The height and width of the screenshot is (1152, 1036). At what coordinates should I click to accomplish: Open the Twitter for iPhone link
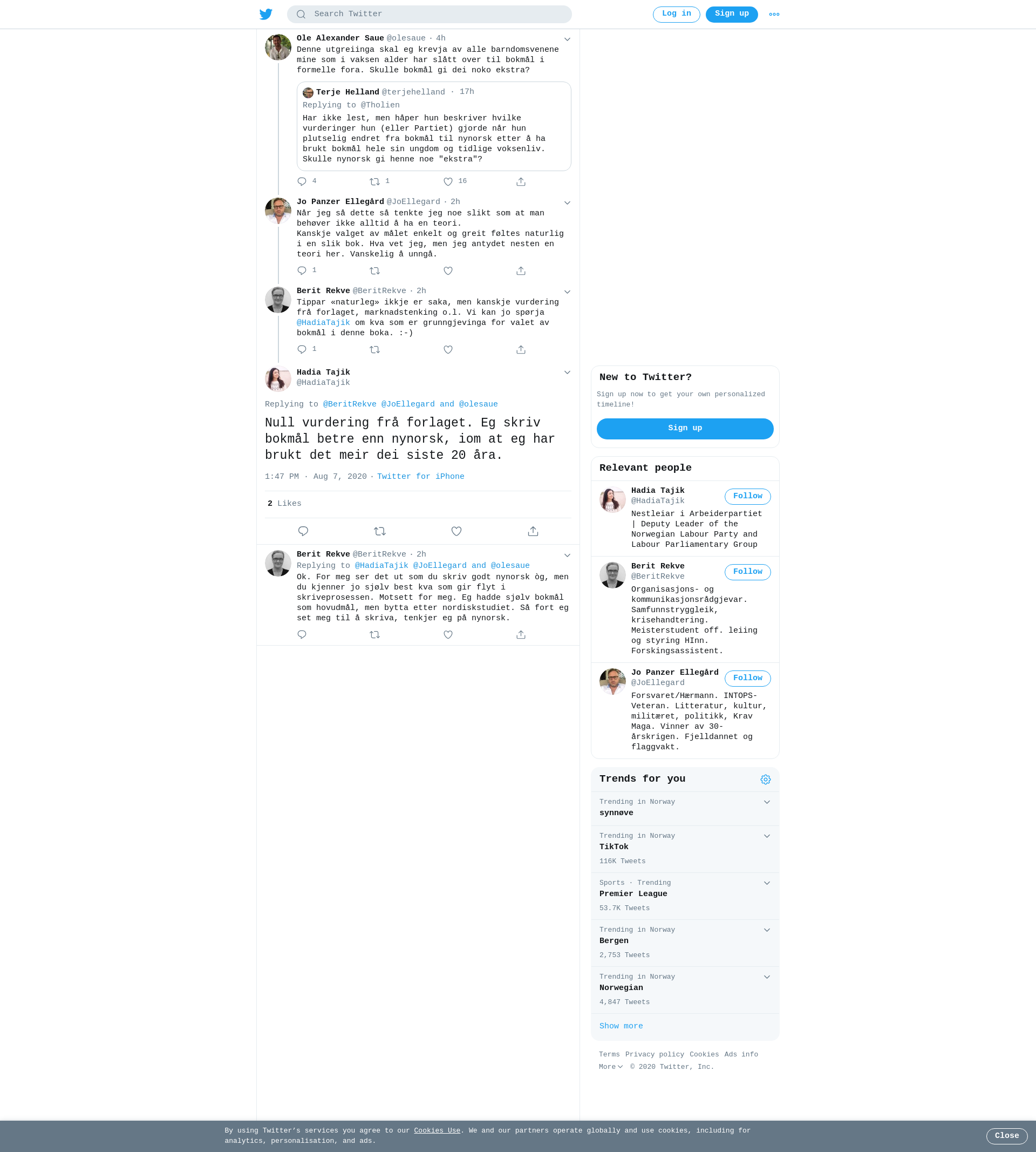[x=421, y=477]
